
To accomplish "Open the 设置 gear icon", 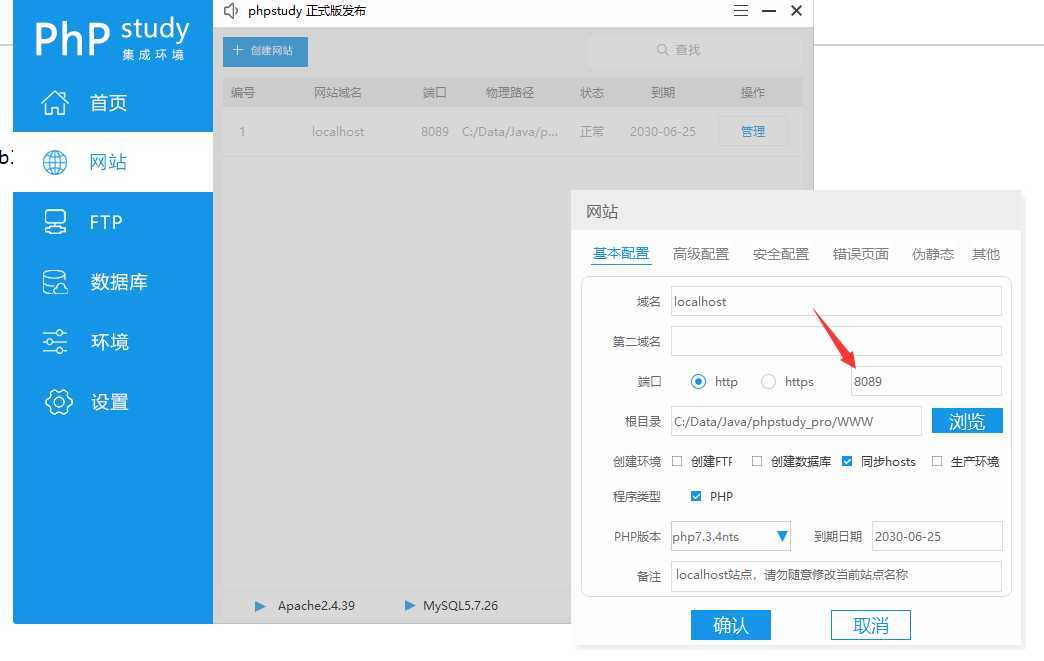I will 59,402.
